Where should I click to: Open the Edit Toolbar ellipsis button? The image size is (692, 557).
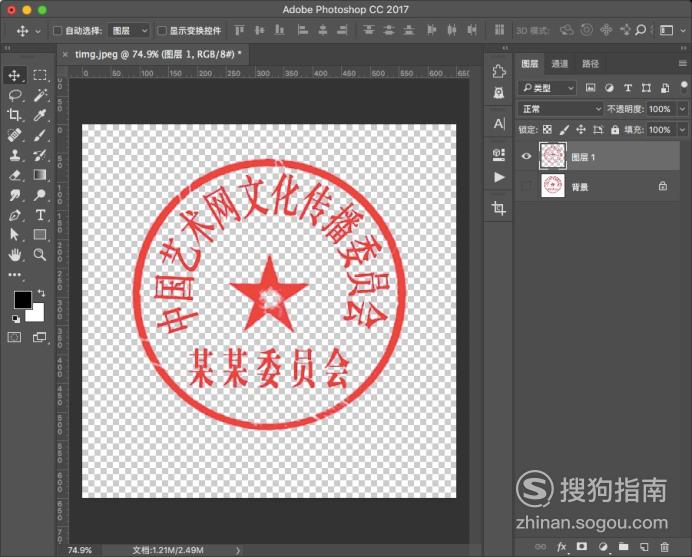[x=15, y=275]
